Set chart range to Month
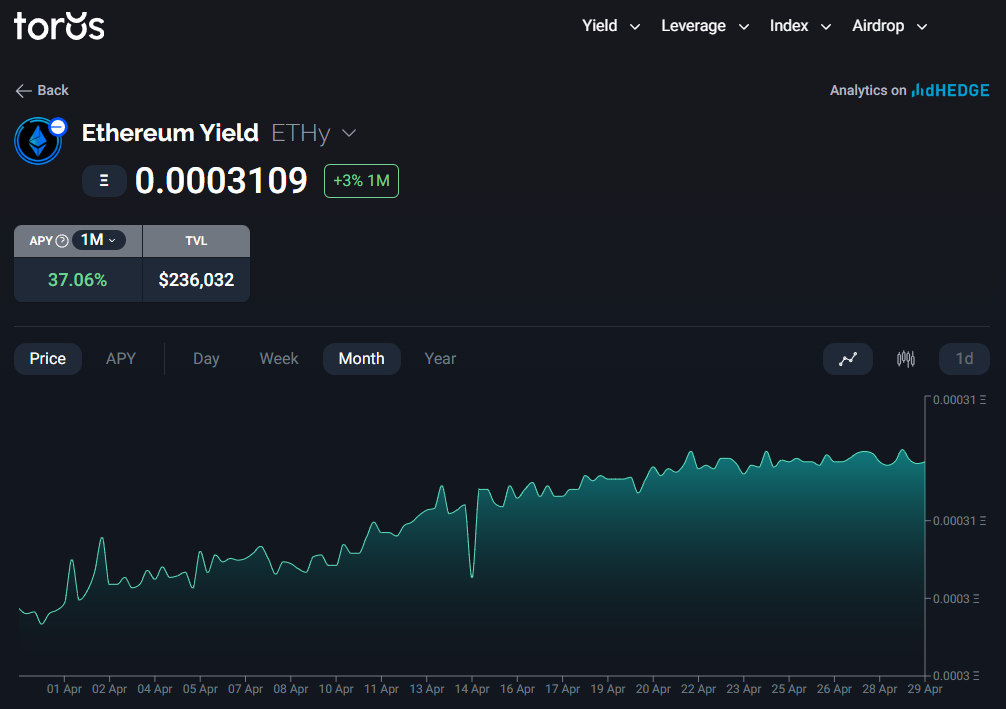 coord(362,359)
